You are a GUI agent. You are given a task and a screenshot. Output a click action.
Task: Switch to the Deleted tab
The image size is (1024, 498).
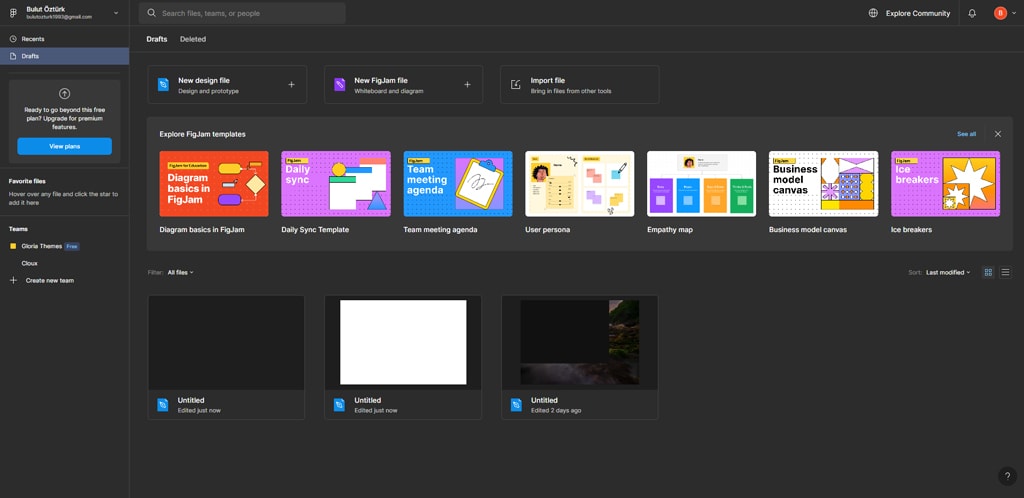(193, 39)
